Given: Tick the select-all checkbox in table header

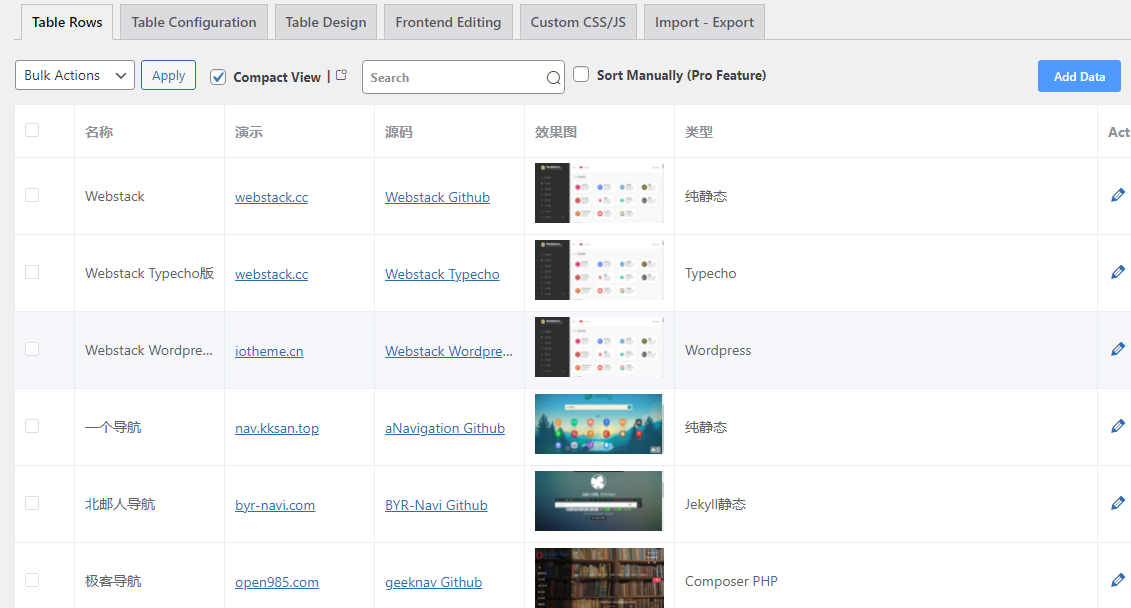Looking at the screenshot, I should point(32,130).
